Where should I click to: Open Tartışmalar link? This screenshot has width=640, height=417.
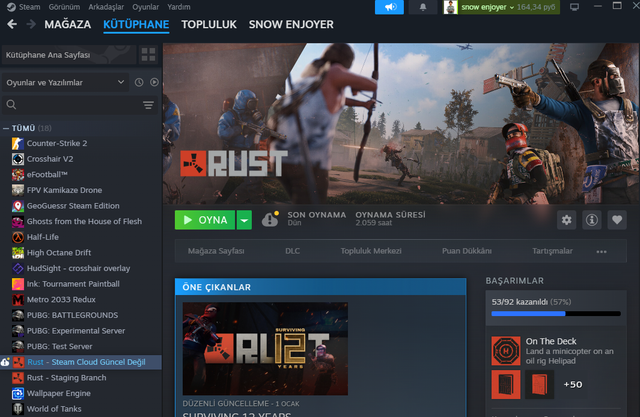coord(552,251)
